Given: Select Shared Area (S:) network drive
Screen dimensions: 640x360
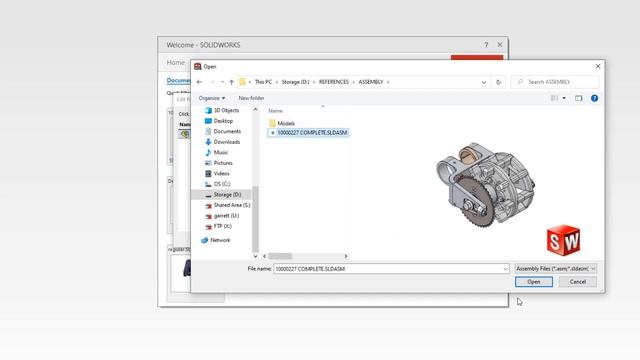Looking at the screenshot, I should [228, 205].
